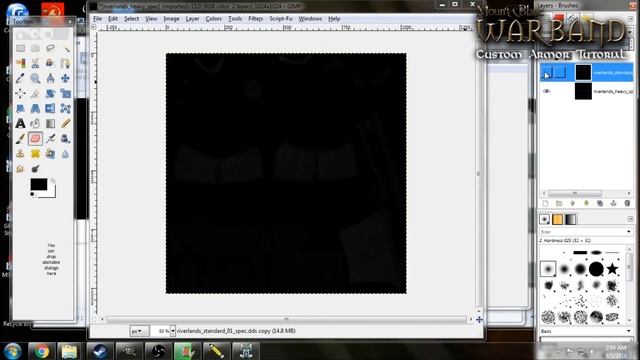Open the Colors menu
Screen dimensions: 640x360
pyautogui.click(x=213, y=19)
